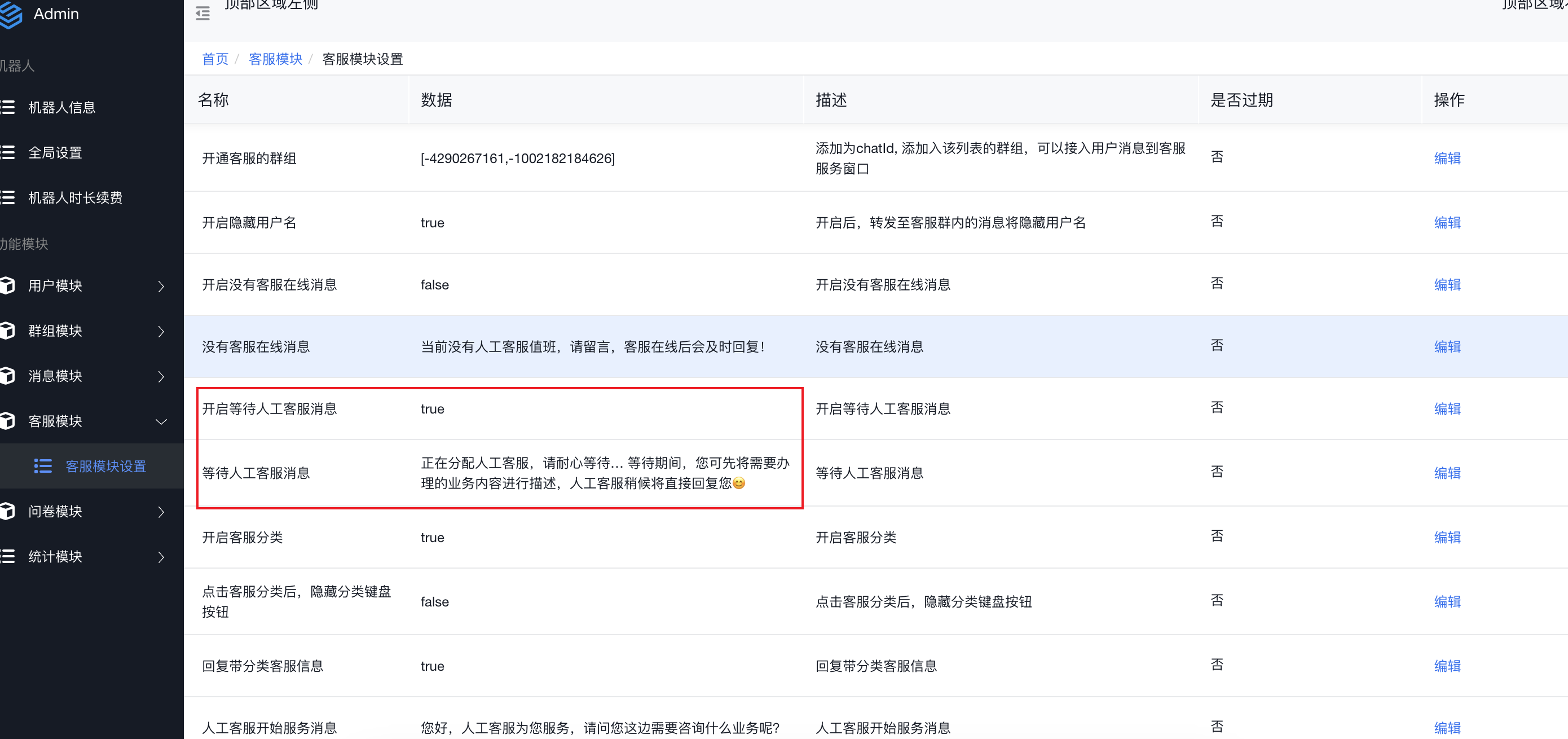Click the 客服模块设置 list icon

(43, 467)
